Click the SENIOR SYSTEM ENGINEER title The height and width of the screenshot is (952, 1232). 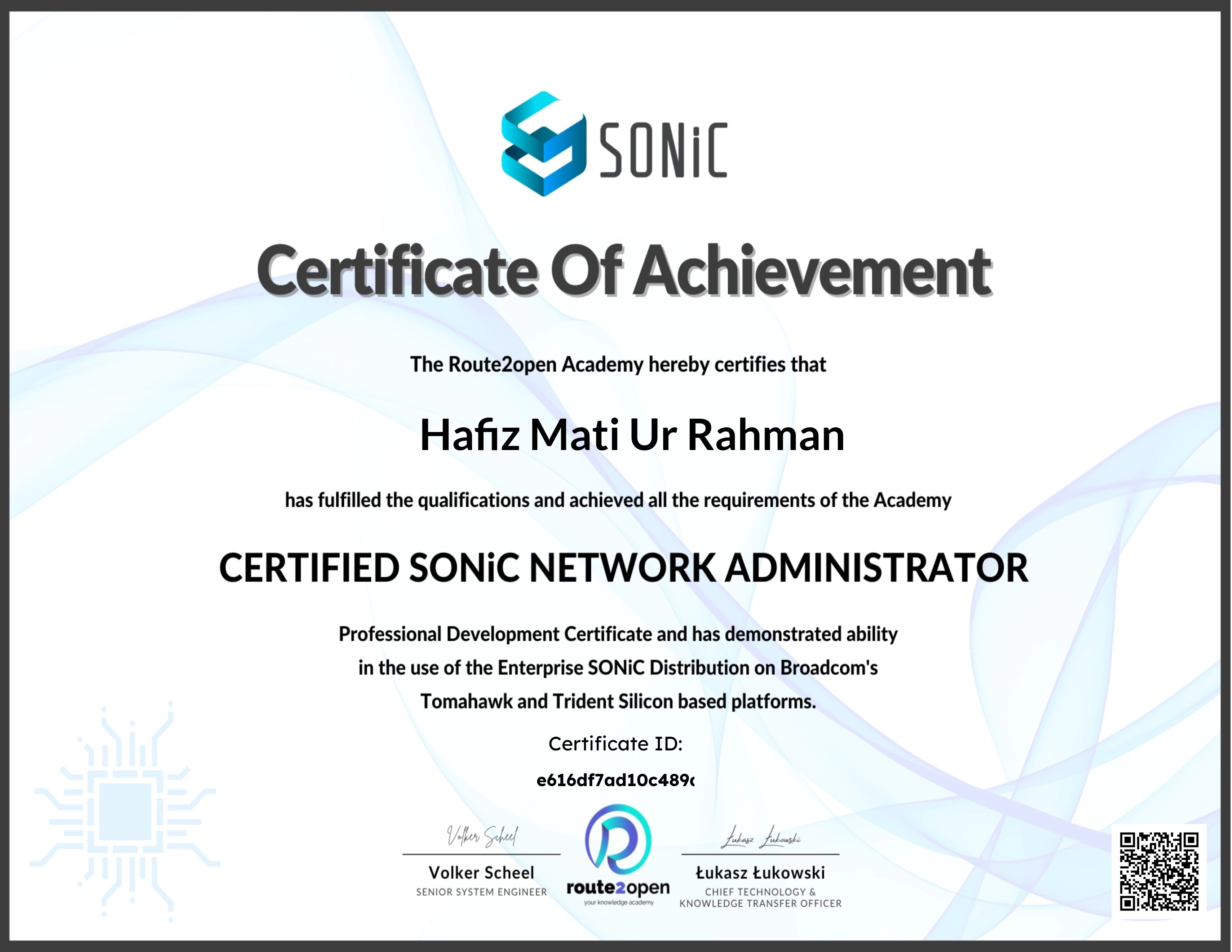coord(481,892)
